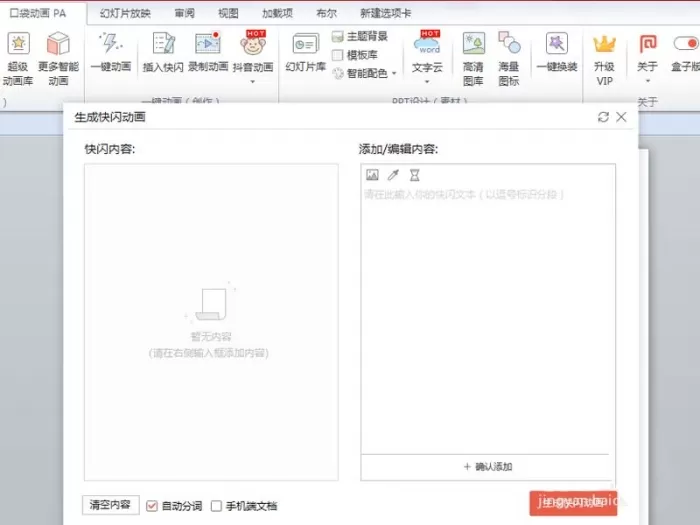
Task: Toggle the 盒子版 switch
Action: point(686,43)
